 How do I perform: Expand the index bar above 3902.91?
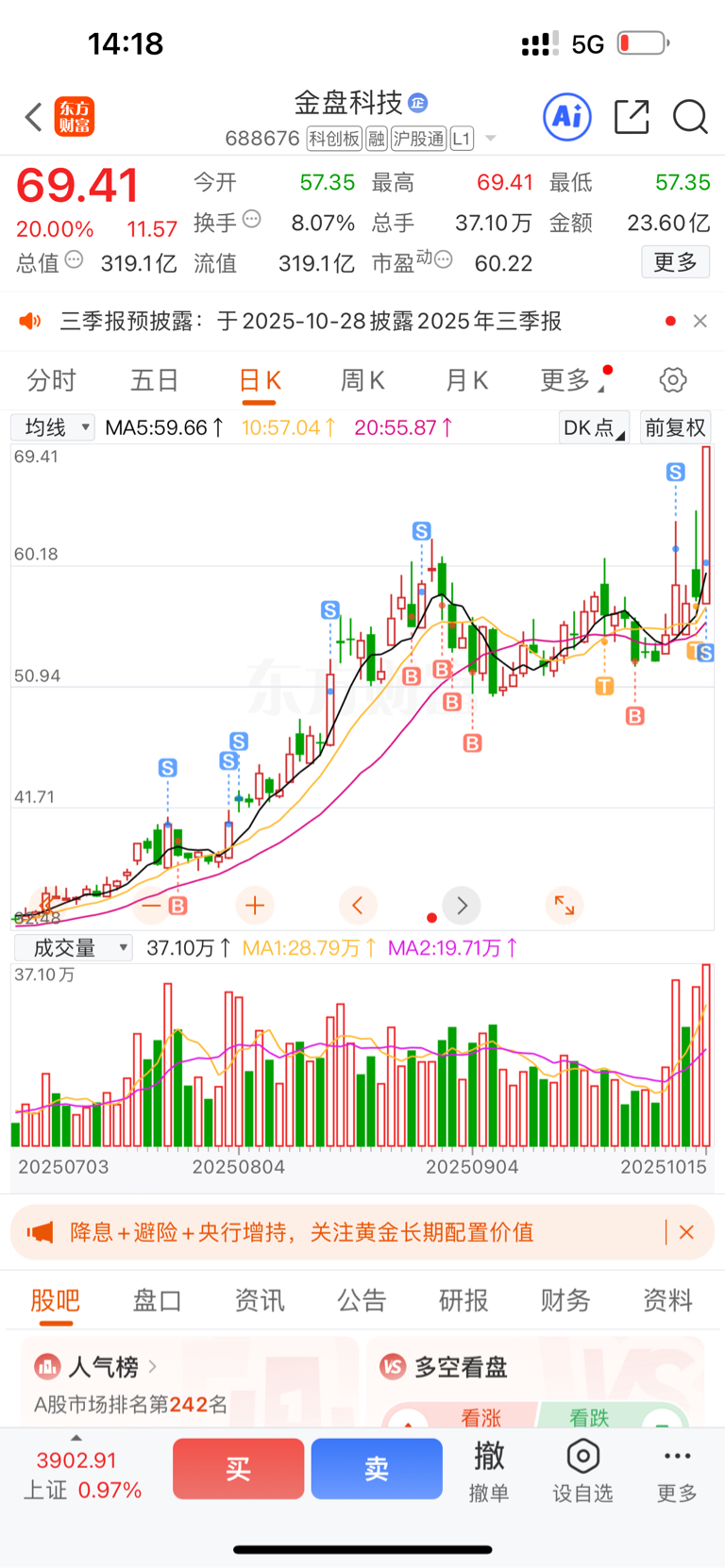click(x=76, y=1437)
